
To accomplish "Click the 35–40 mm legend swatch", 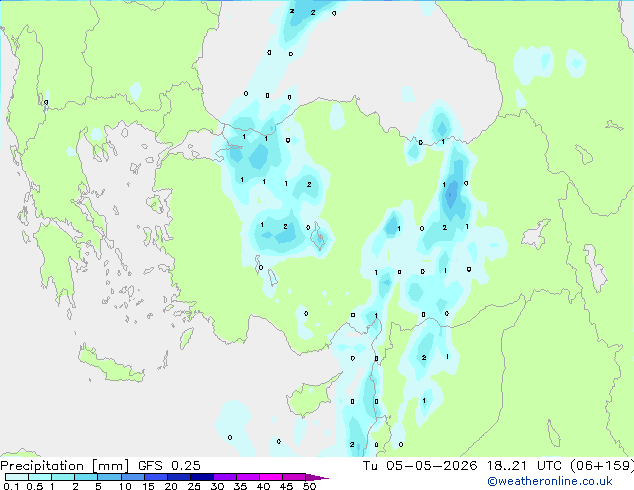I will (x=247, y=477).
